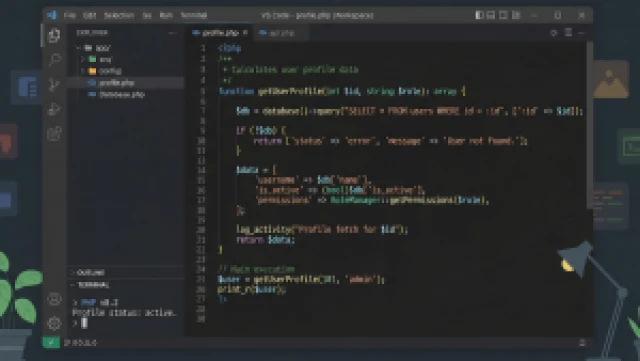
Task: Open the Selection menu
Action: tap(119, 16)
